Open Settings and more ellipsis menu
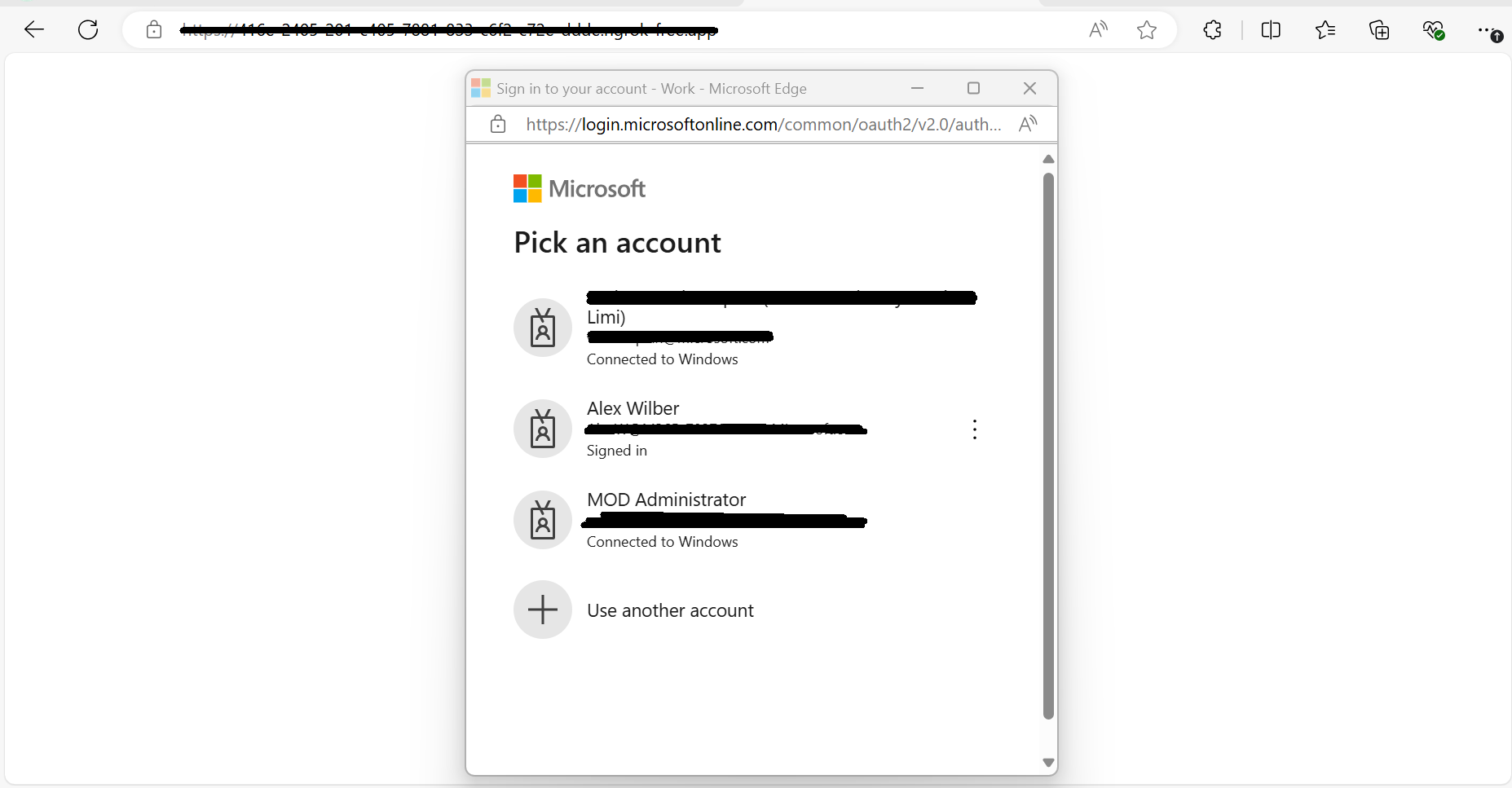This screenshot has width=1512, height=788. (1489, 30)
